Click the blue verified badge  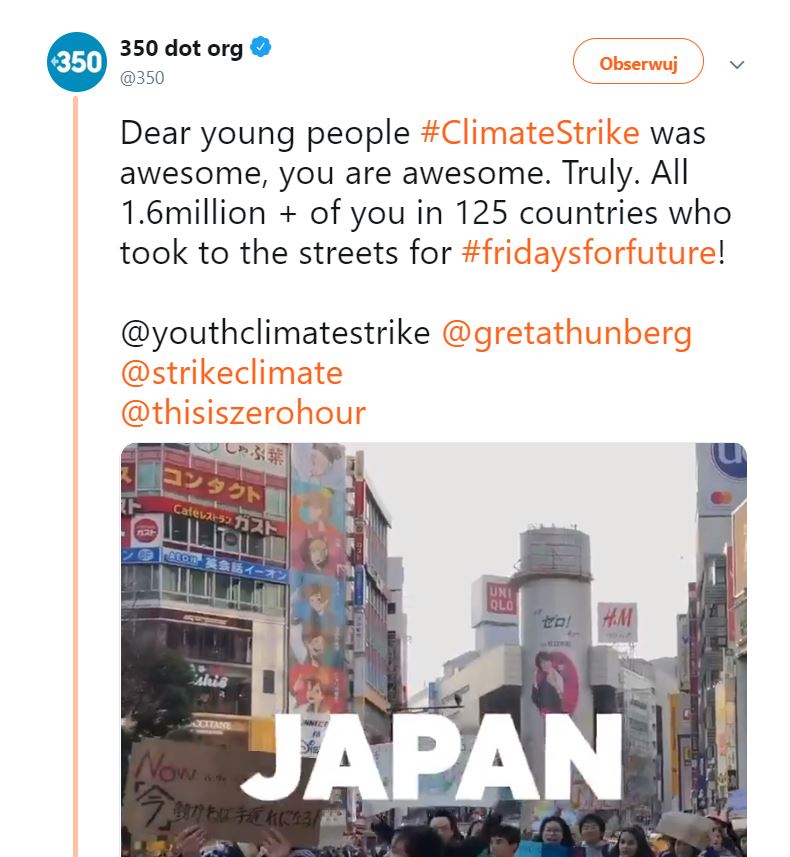(x=261, y=48)
